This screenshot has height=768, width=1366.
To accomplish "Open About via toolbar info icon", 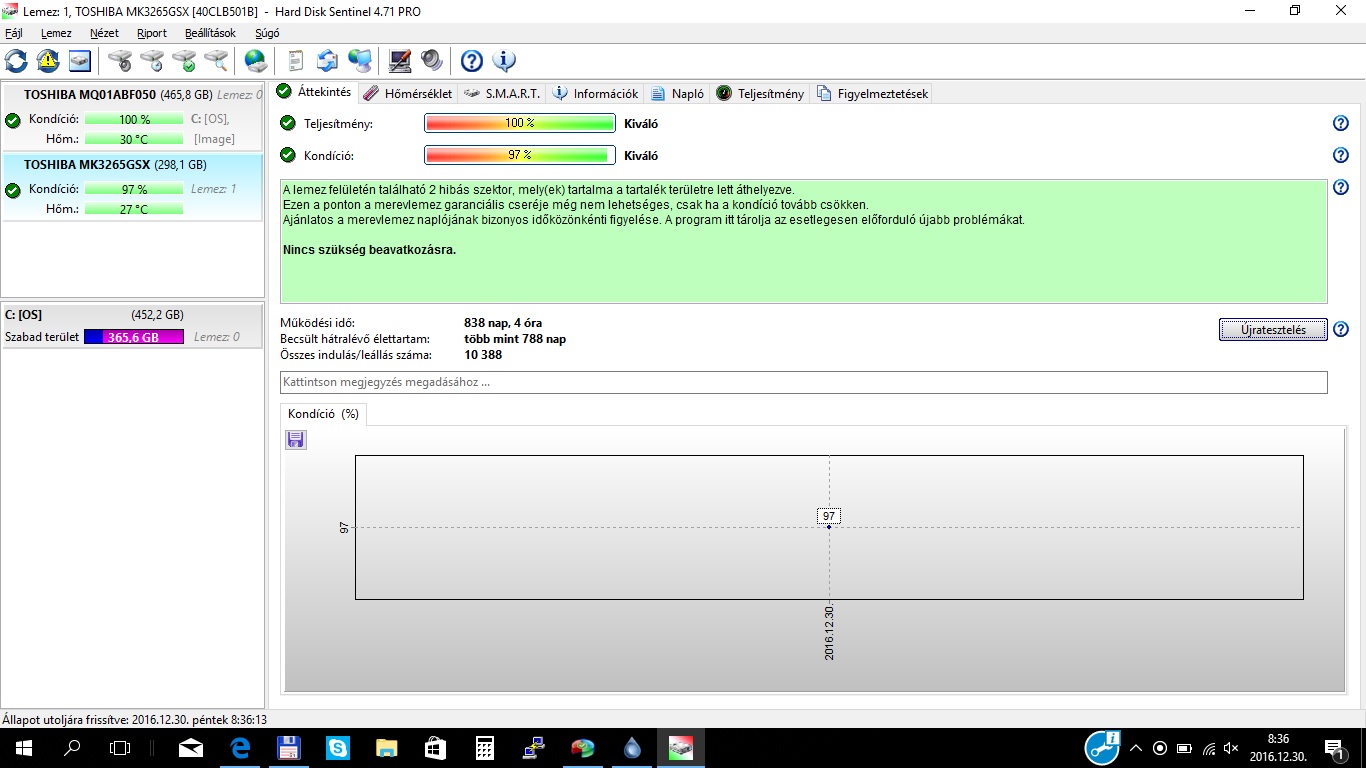I will click(x=504, y=61).
